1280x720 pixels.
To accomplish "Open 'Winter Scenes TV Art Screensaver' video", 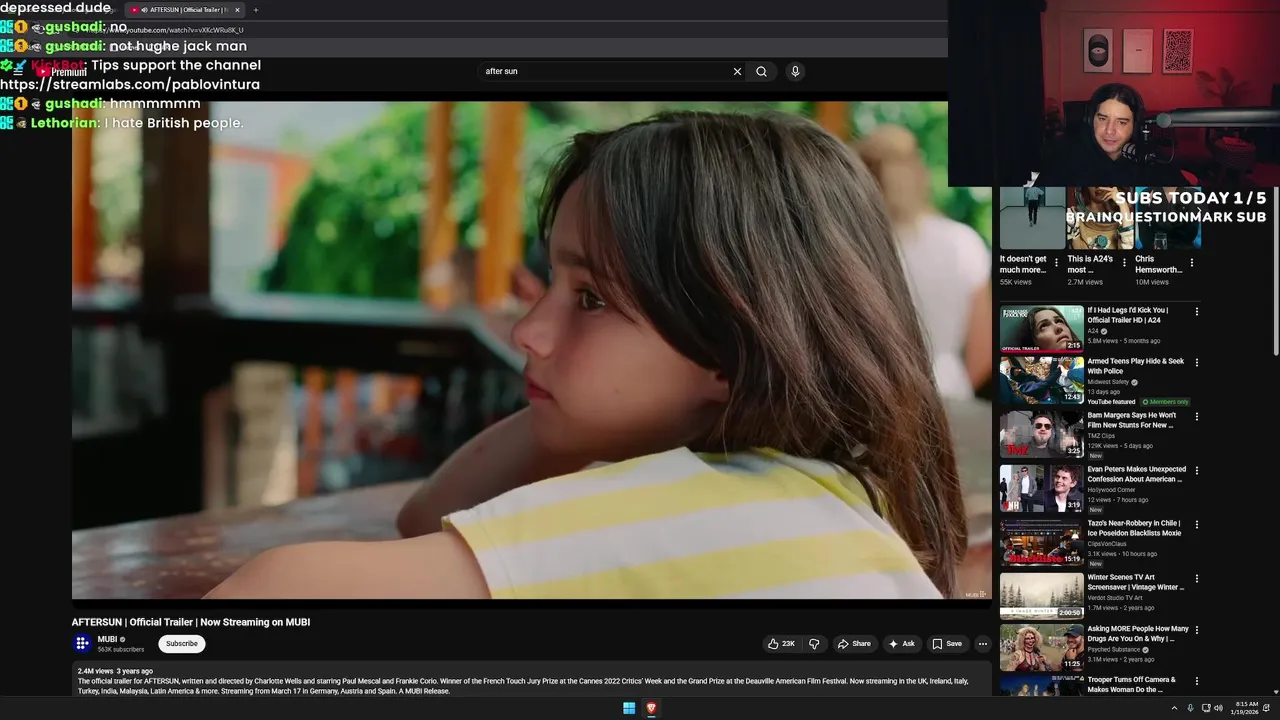I will click(1135, 582).
